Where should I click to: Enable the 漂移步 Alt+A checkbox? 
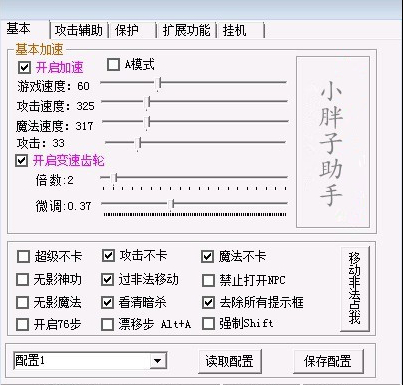pos(107,324)
